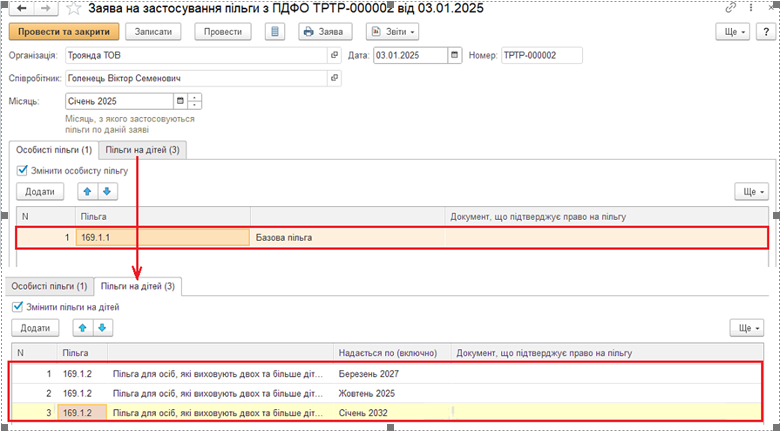
Task: Move row up in Особисті пільги table
Action: (85, 191)
